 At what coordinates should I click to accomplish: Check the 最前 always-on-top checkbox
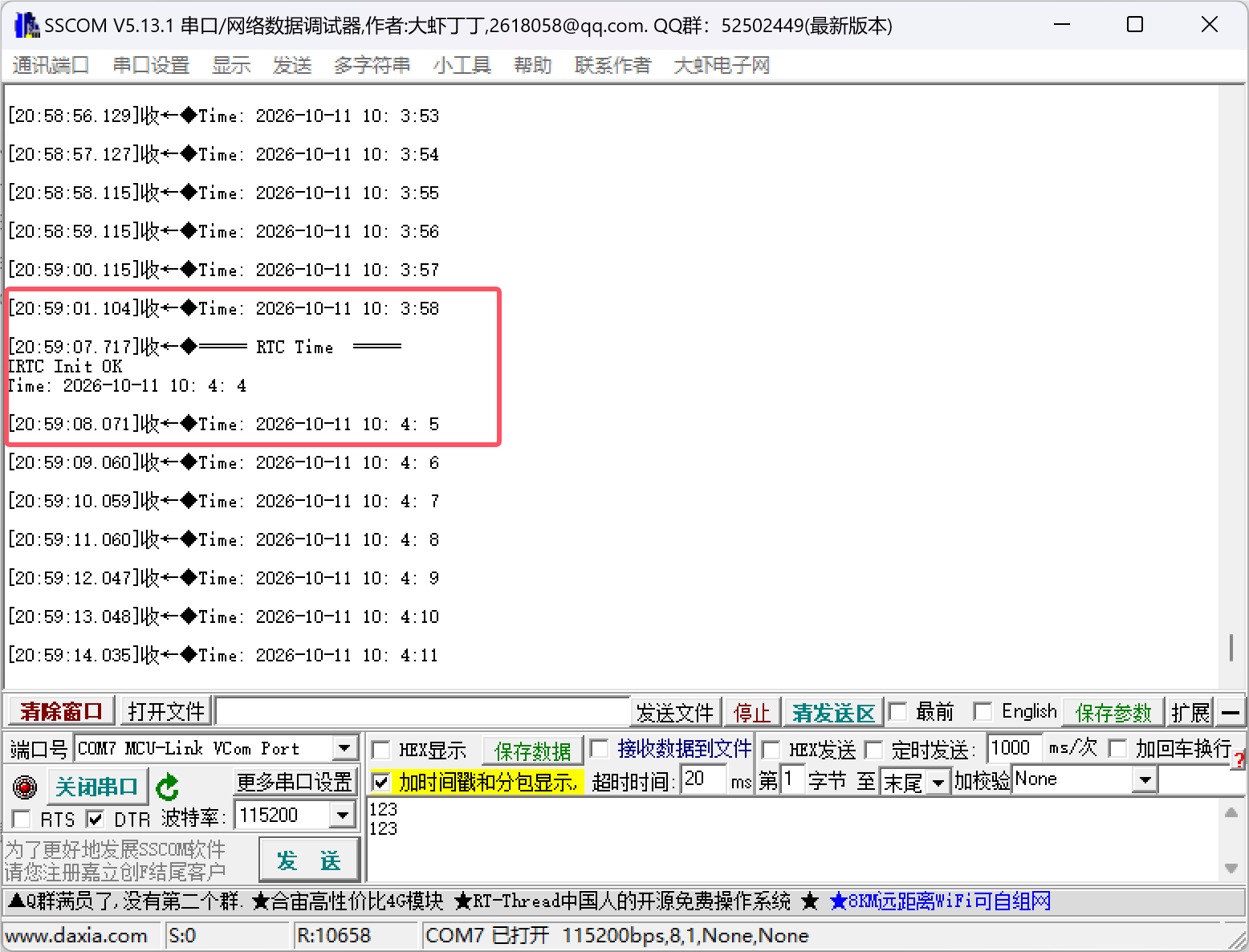(898, 711)
